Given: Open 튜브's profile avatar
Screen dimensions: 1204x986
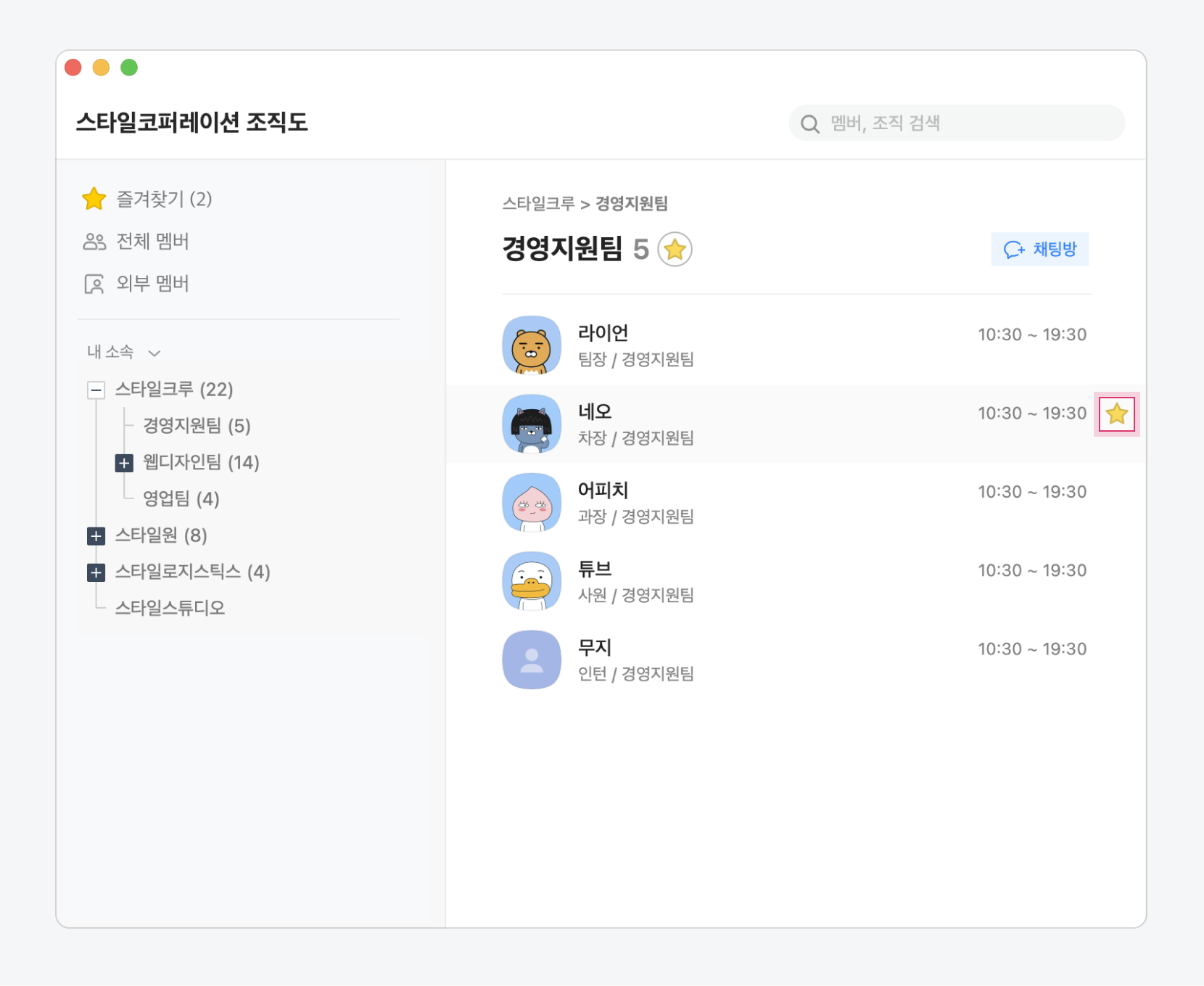Looking at the screenshot, I should point(531,581).
